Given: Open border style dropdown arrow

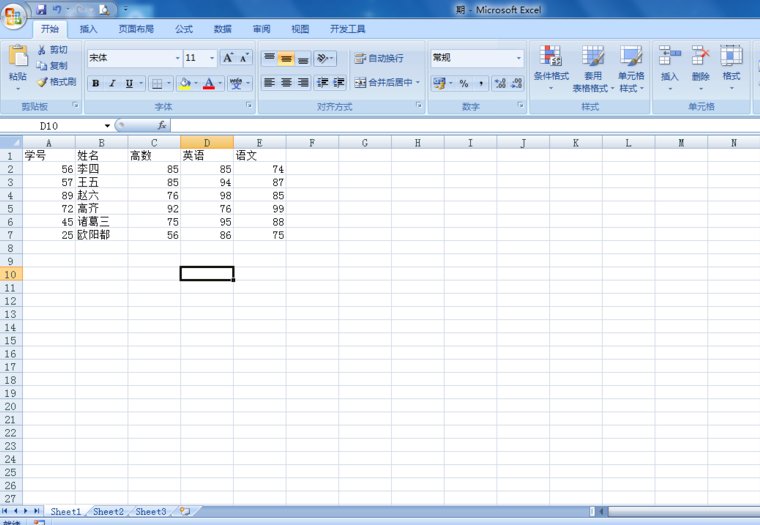Looking at the screenshot, I should pos(169,83).
